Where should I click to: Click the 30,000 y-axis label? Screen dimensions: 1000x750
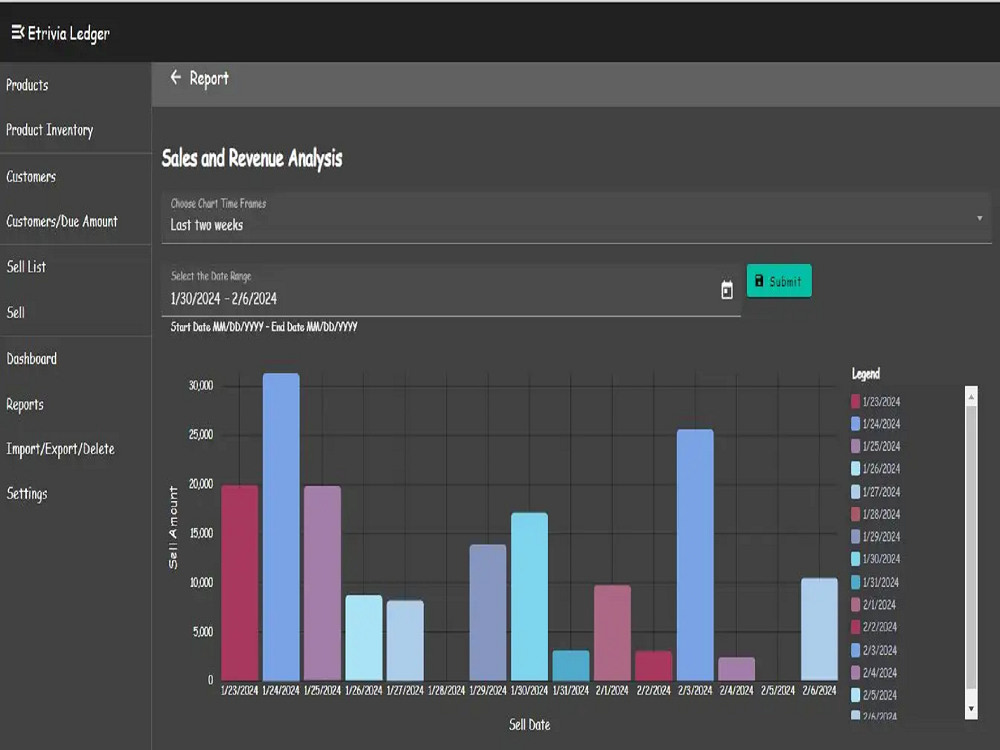coord(201,385)
